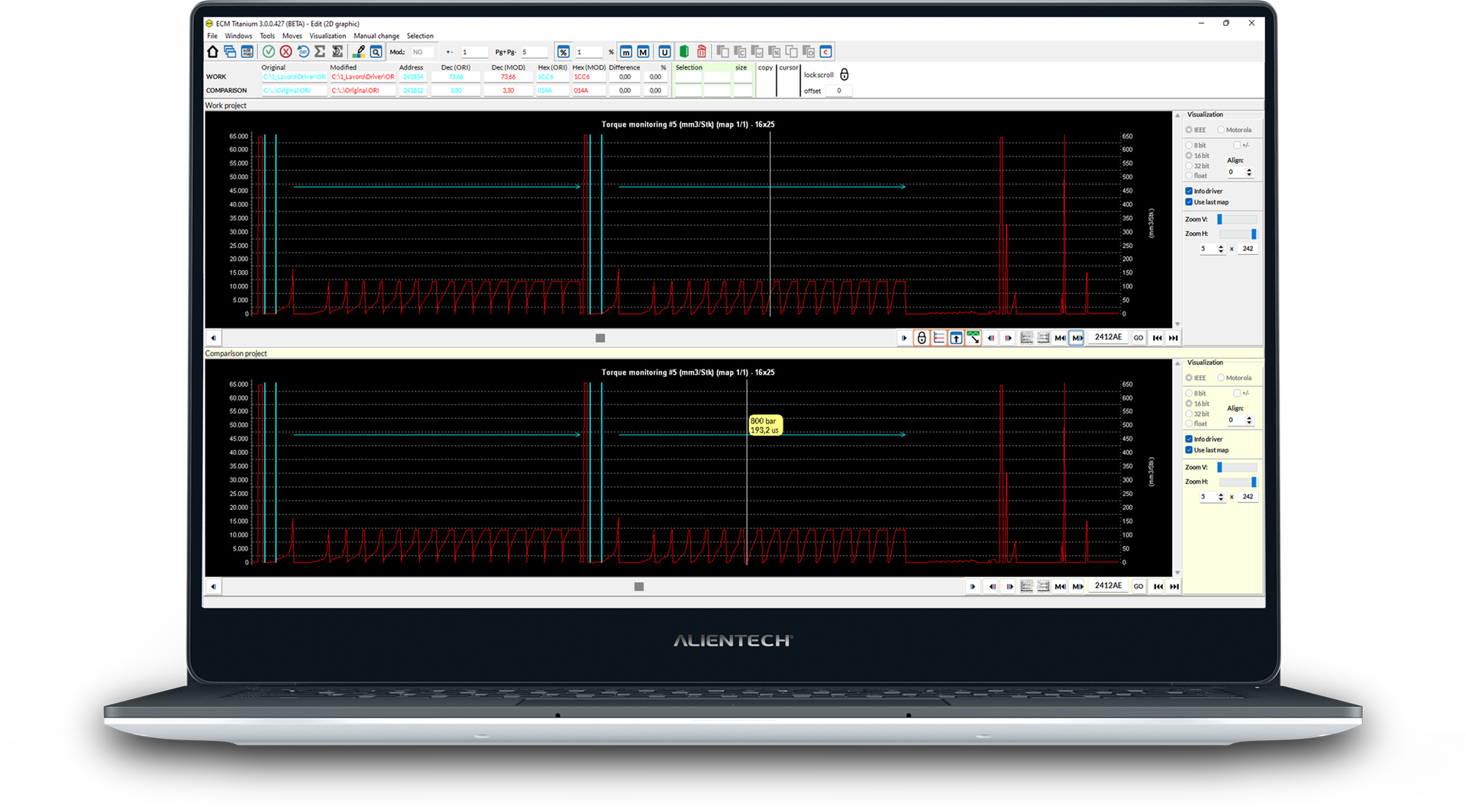Disable the Use last map option
Image resolution: width=1466 pixels, height=812 pixels.
click(1189, 201)
